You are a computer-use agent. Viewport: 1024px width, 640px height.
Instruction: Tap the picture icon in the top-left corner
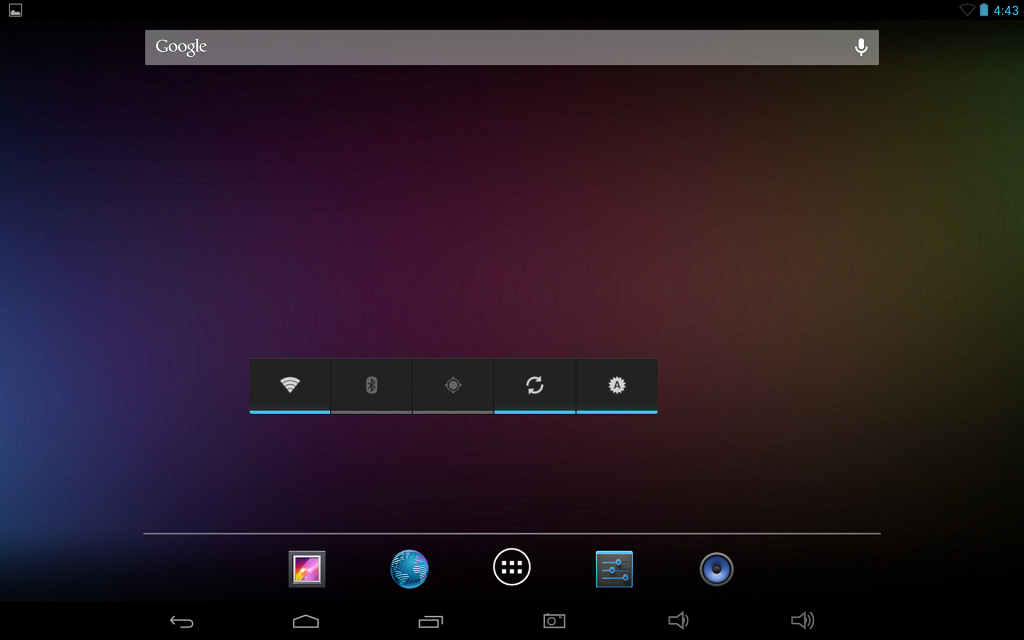13,10
